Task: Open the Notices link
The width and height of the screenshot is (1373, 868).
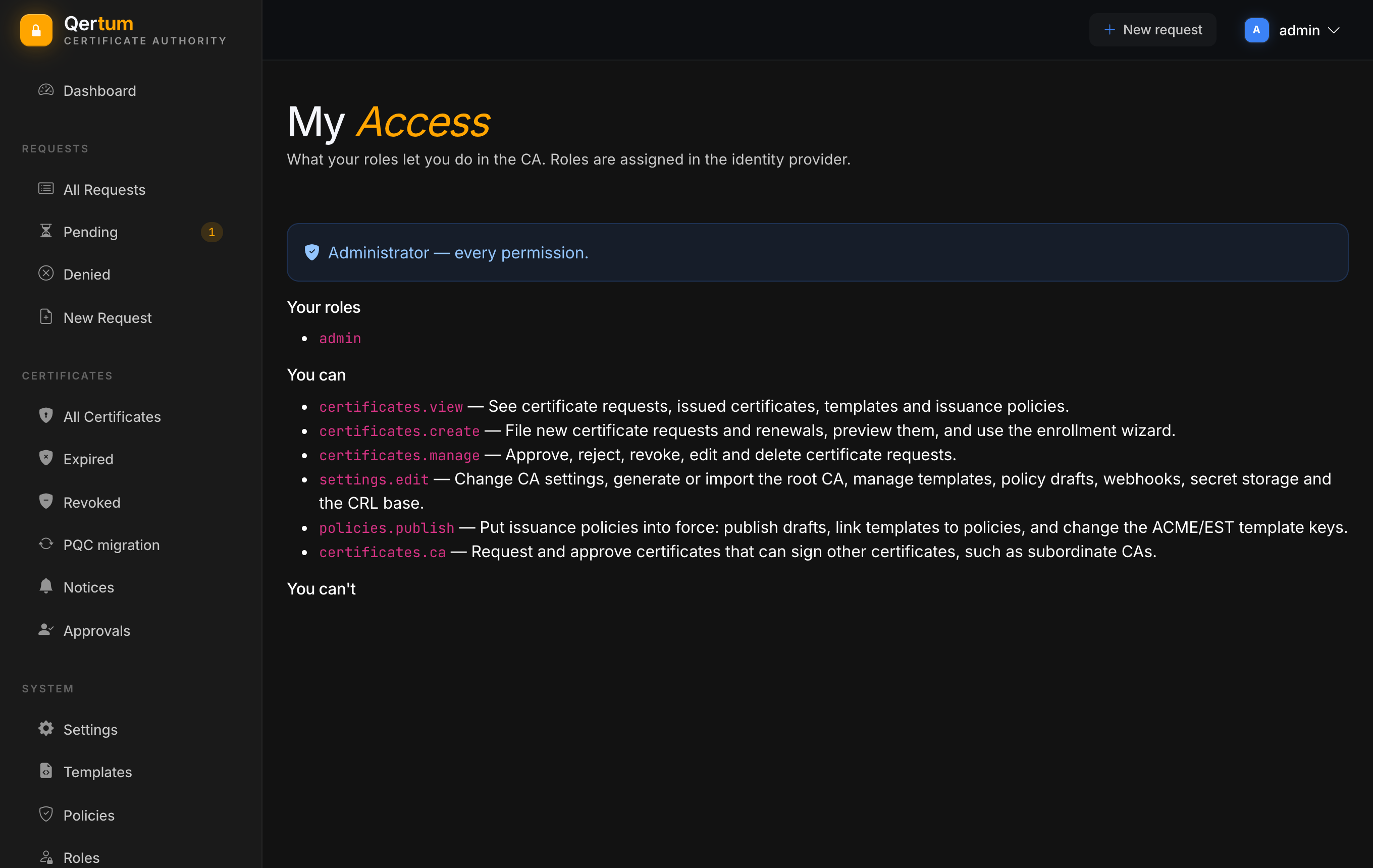Action: click(89, 587)
